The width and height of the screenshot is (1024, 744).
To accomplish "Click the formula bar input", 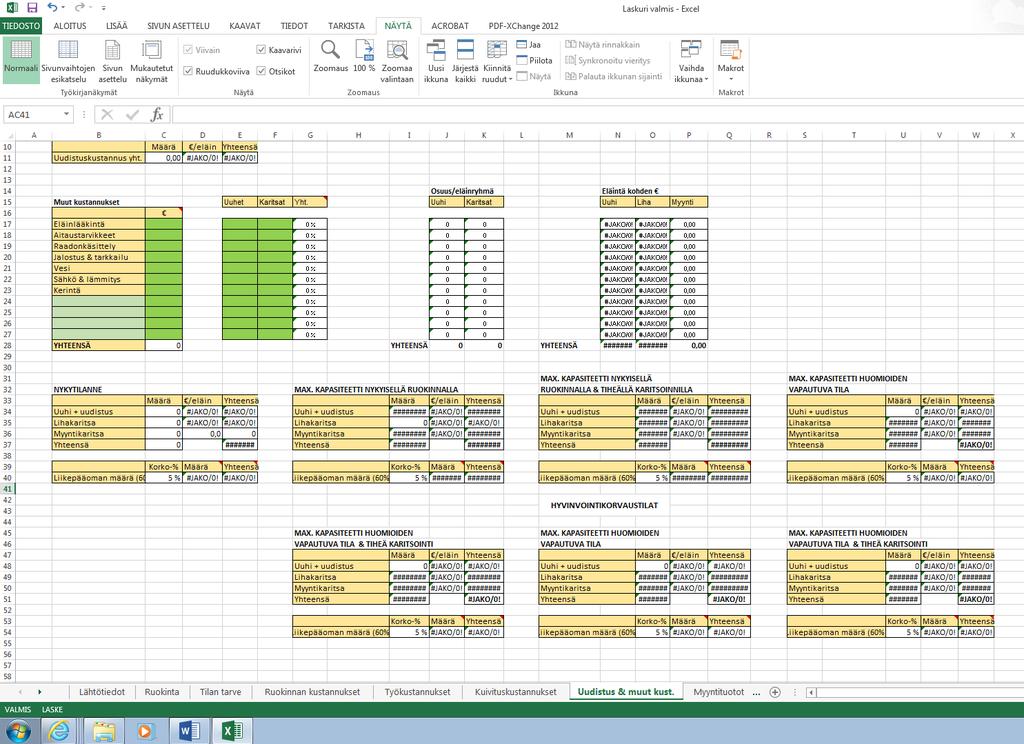I will pyautogui.click(x=597, y=114).
